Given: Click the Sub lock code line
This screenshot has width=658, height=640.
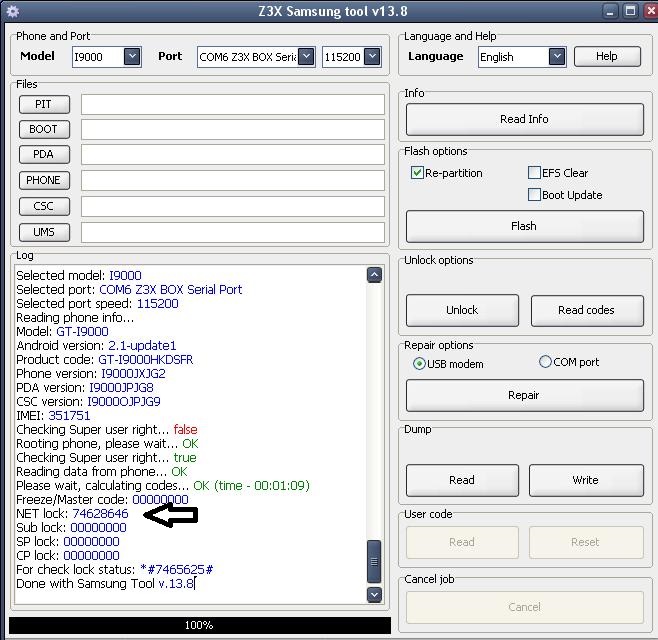Looking at the screenshot, I should (71, 528).
